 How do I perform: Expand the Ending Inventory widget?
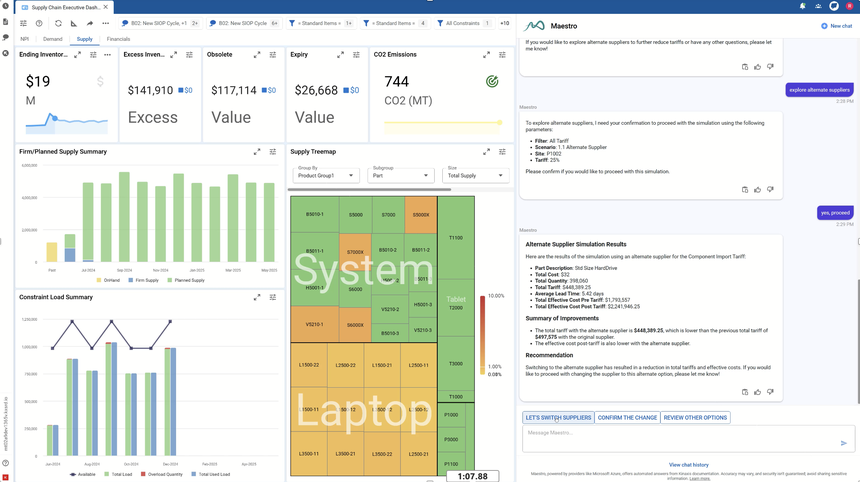tap(77, 55)
